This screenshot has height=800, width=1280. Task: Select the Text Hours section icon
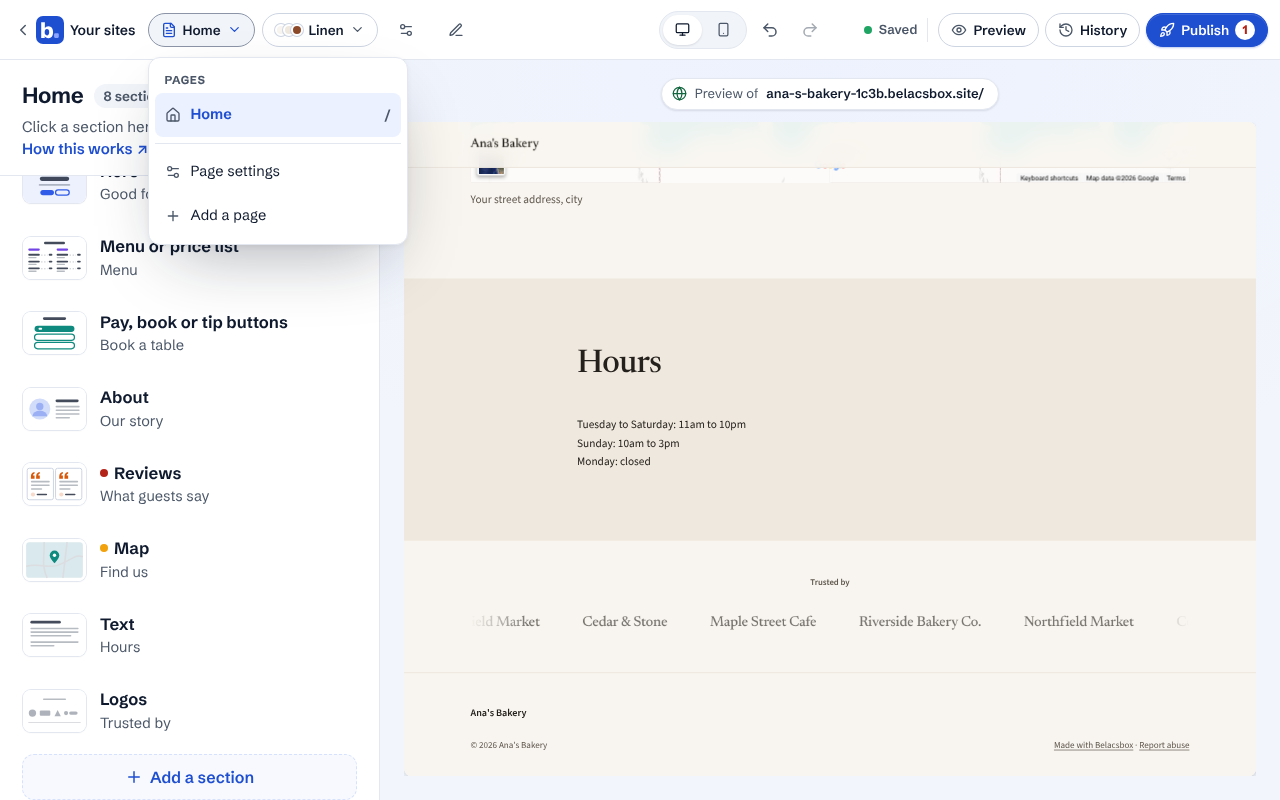click(x=54, y=635)
